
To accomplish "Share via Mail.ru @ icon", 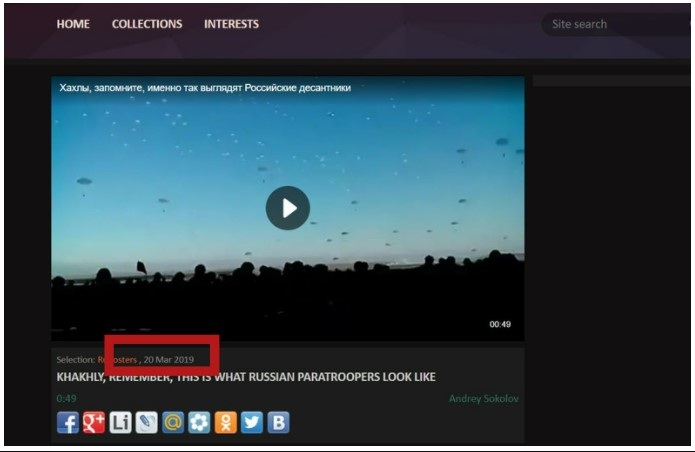I will point(173,422).
